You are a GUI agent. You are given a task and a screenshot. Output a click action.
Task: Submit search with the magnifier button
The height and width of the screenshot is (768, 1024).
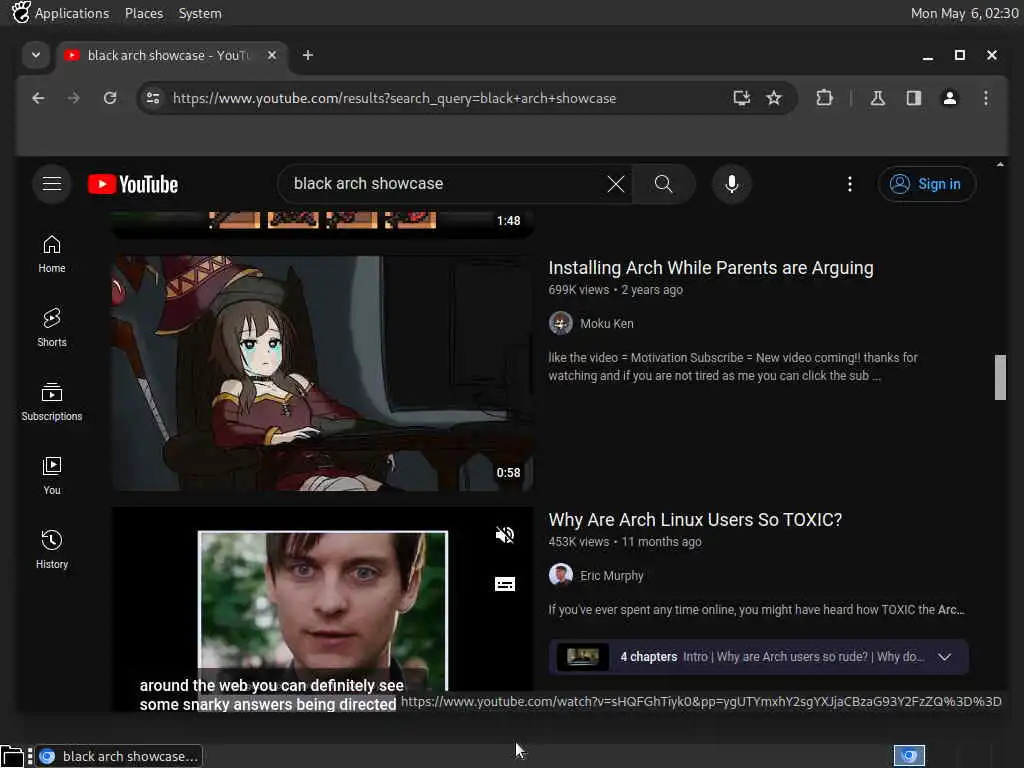click(664, 184)
